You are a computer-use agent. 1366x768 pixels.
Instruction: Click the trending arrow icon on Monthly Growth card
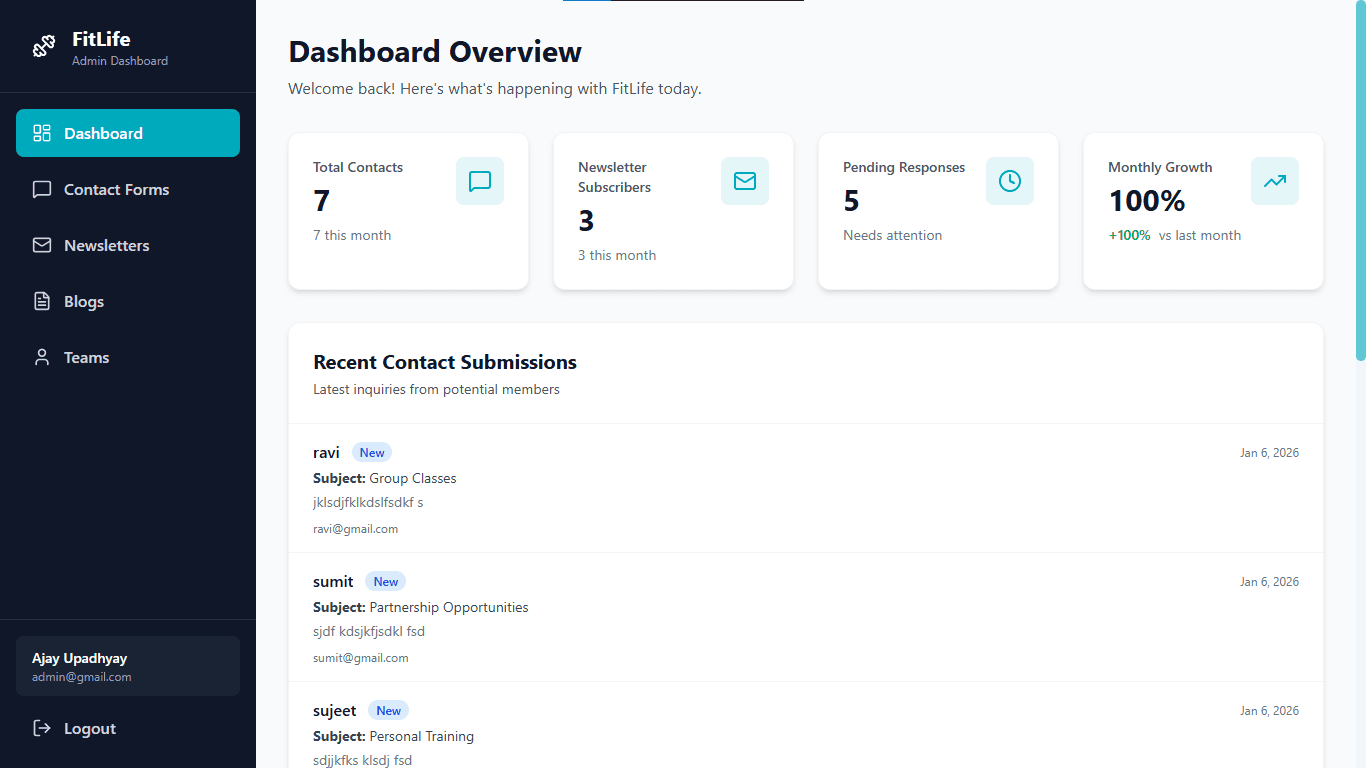click(1274, 181)
